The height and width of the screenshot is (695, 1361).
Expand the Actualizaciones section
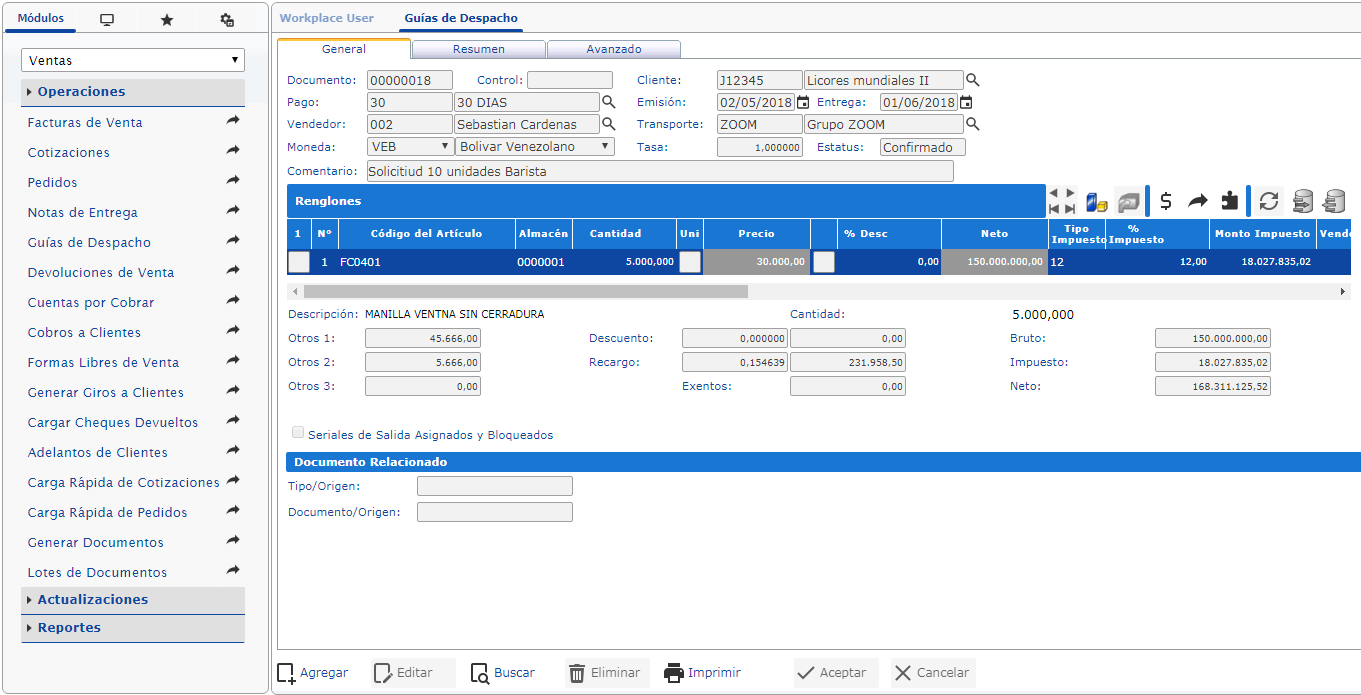[x=133, y=600]
